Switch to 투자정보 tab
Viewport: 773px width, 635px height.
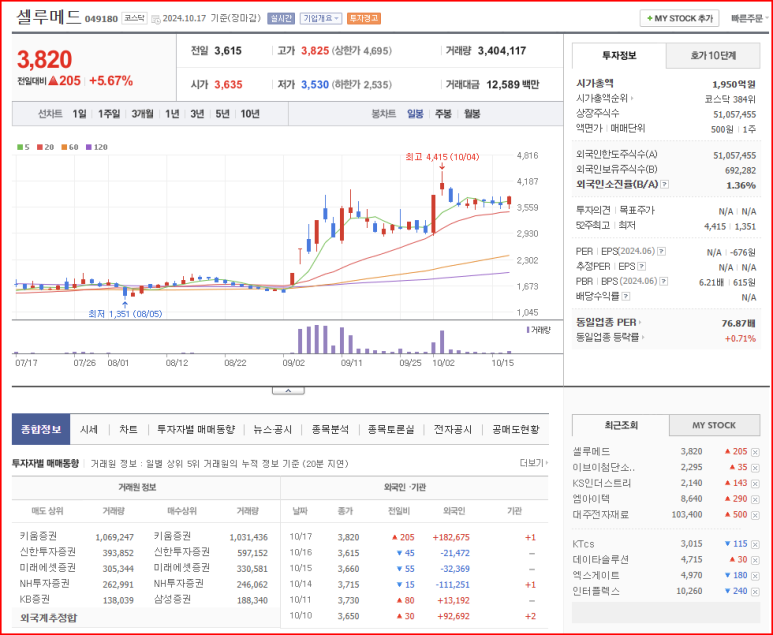pyautogui.click(x=619, y=55)
